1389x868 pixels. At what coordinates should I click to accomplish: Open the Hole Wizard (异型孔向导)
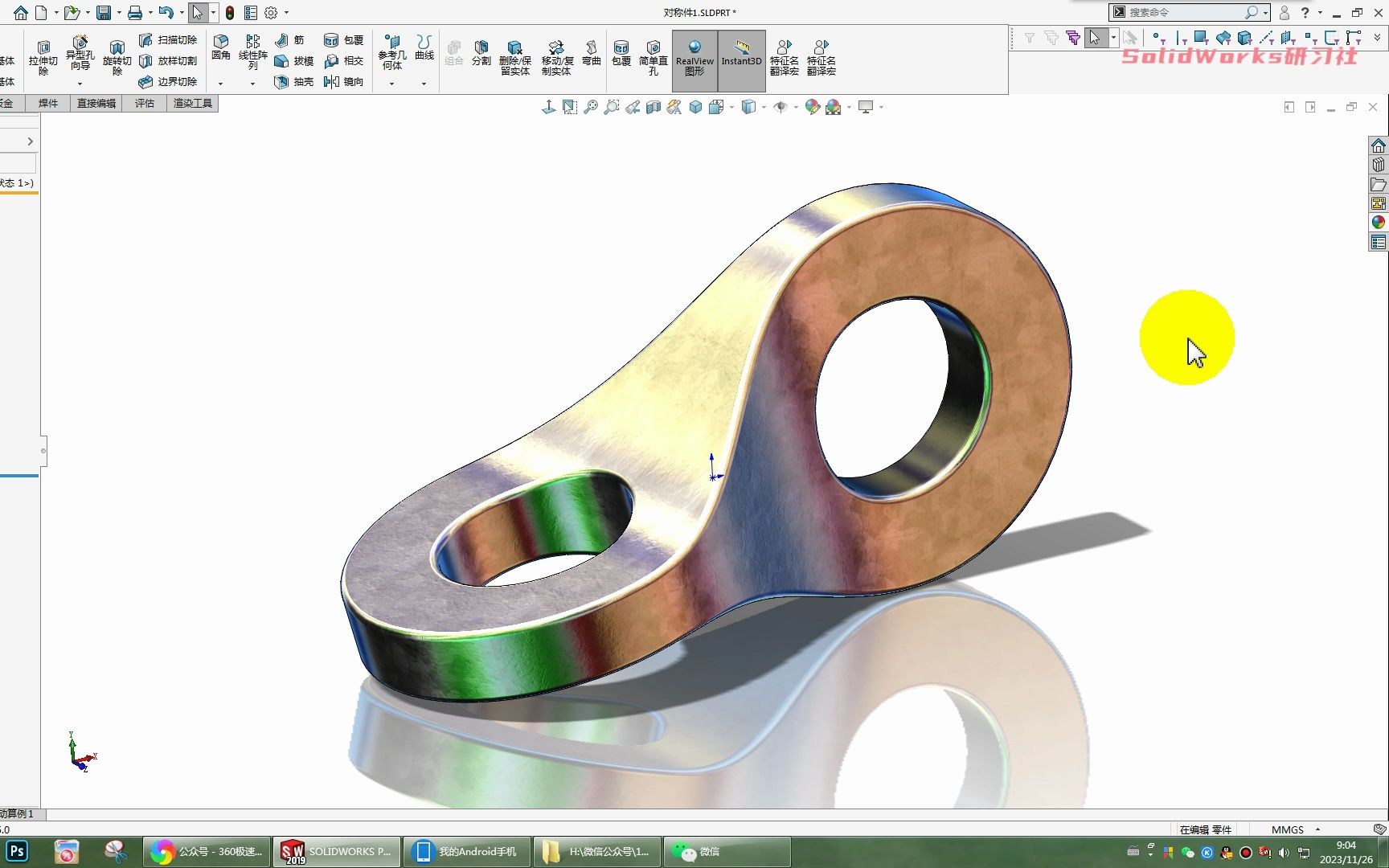(80, 54)
